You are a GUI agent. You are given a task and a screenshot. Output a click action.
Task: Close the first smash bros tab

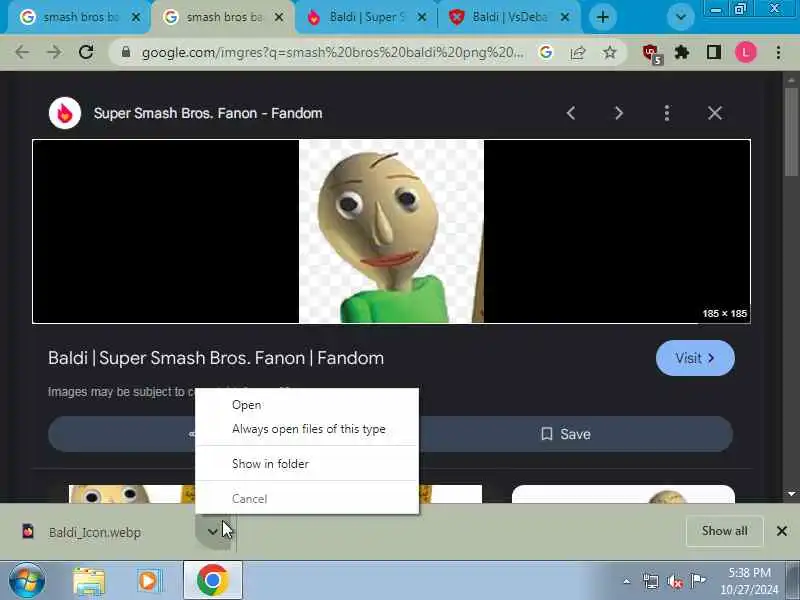[x=136, y=17]
